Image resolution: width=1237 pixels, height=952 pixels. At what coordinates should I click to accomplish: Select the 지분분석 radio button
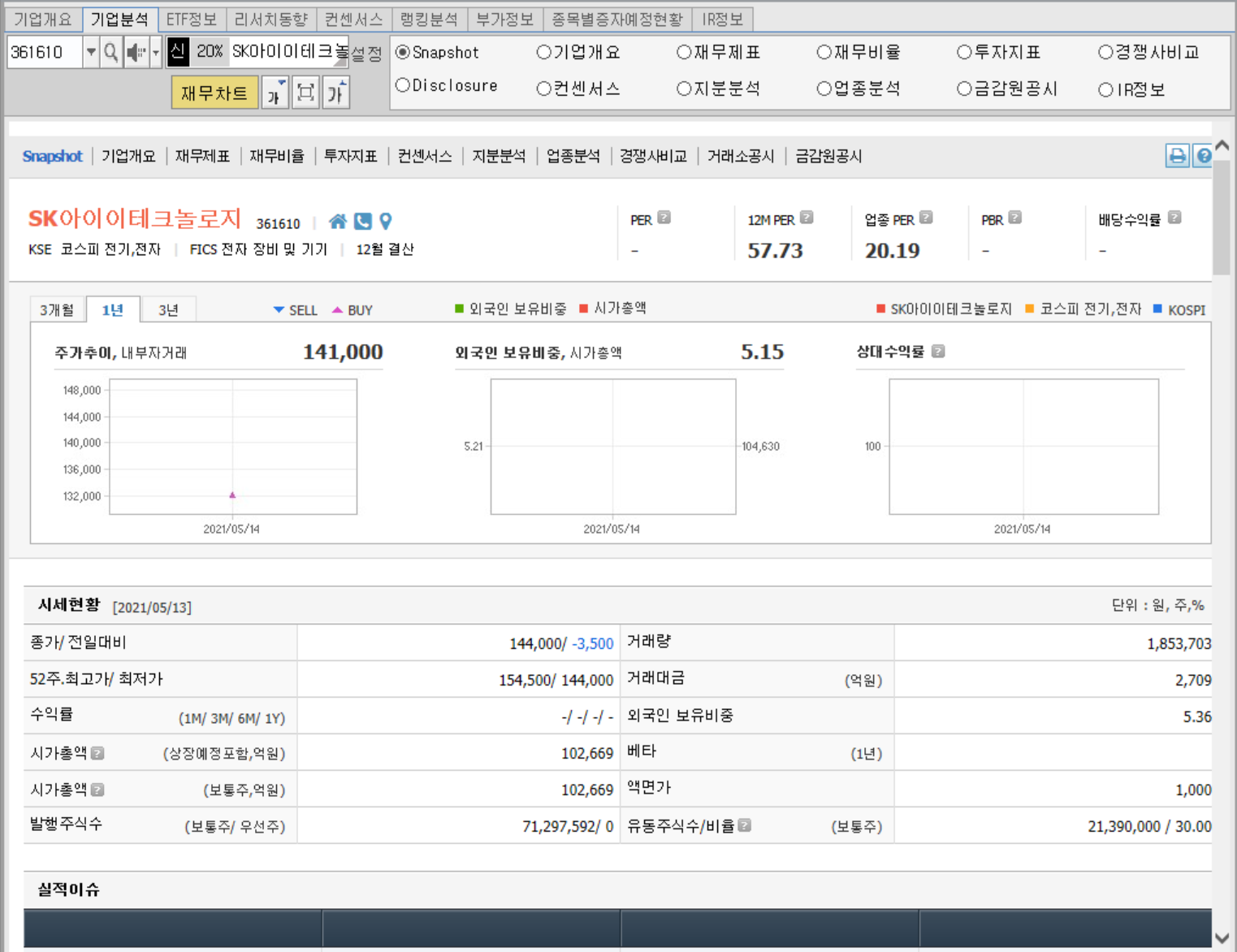tap(684, 89)
